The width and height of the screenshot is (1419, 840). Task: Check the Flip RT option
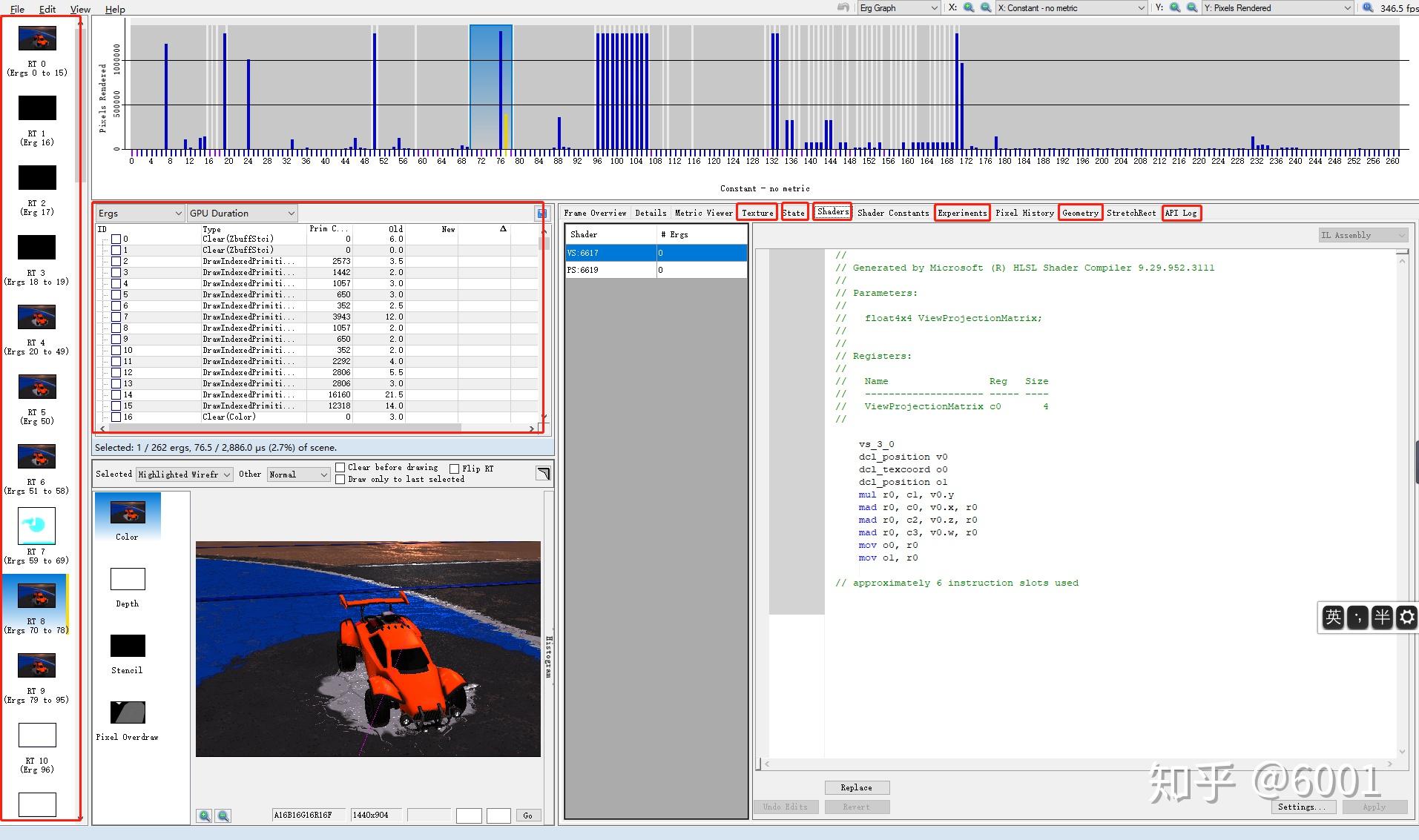(x=455, y=469)
